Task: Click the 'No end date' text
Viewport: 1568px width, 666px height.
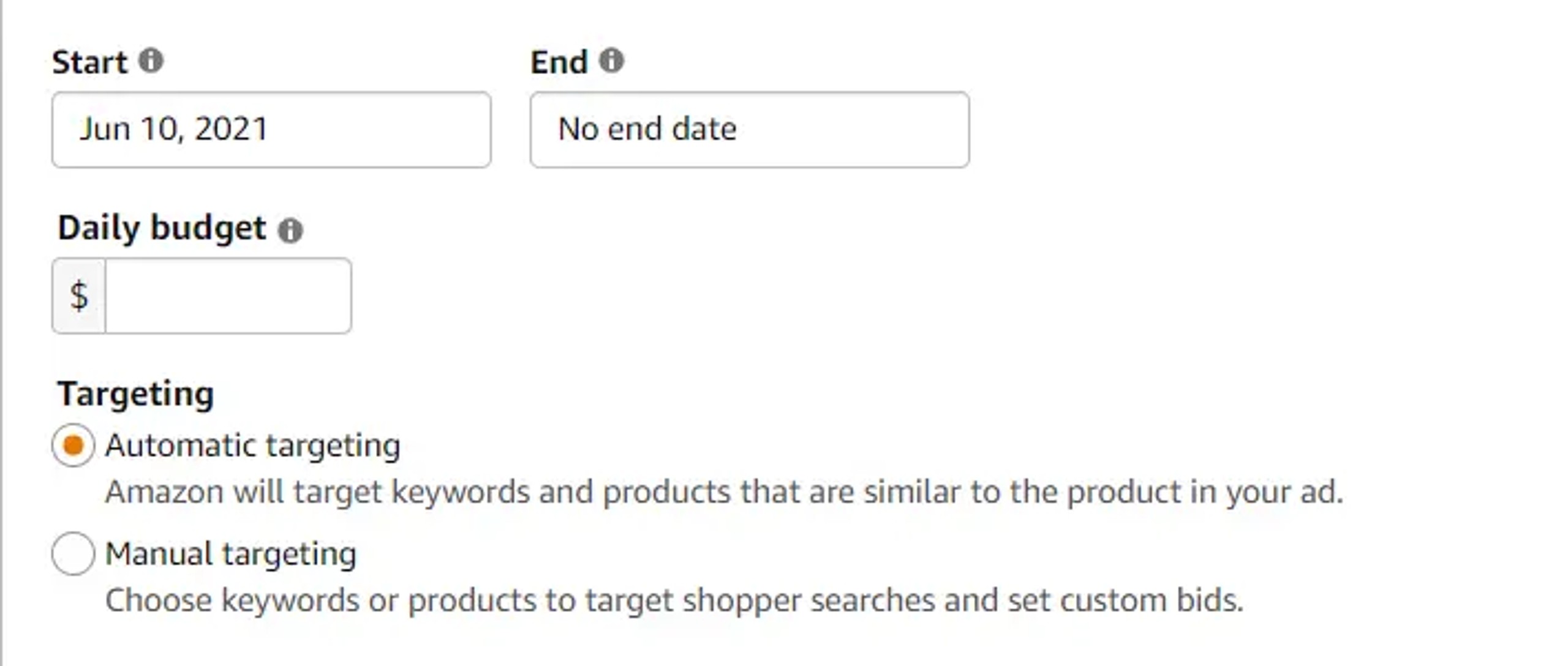Action: point(647,129)
